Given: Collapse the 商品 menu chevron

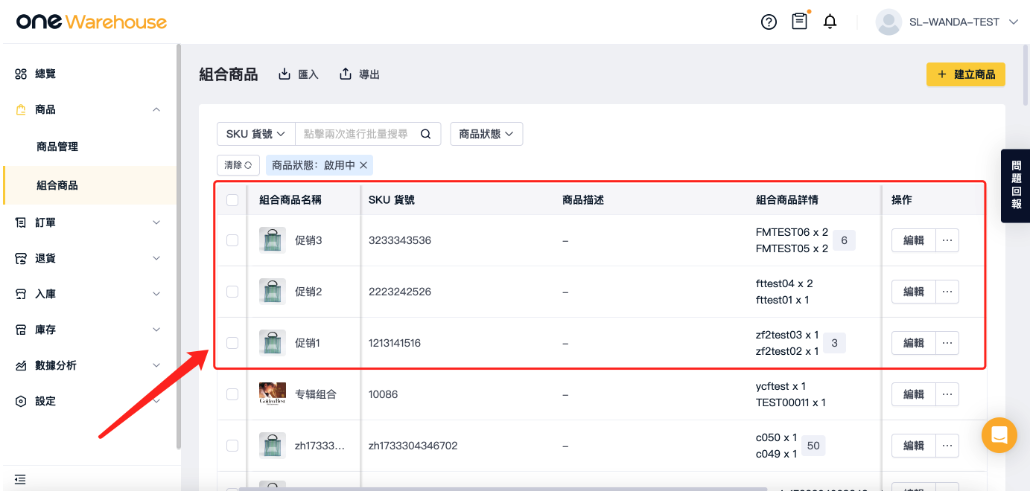Looking at the screenshot, I should point(156,110).
